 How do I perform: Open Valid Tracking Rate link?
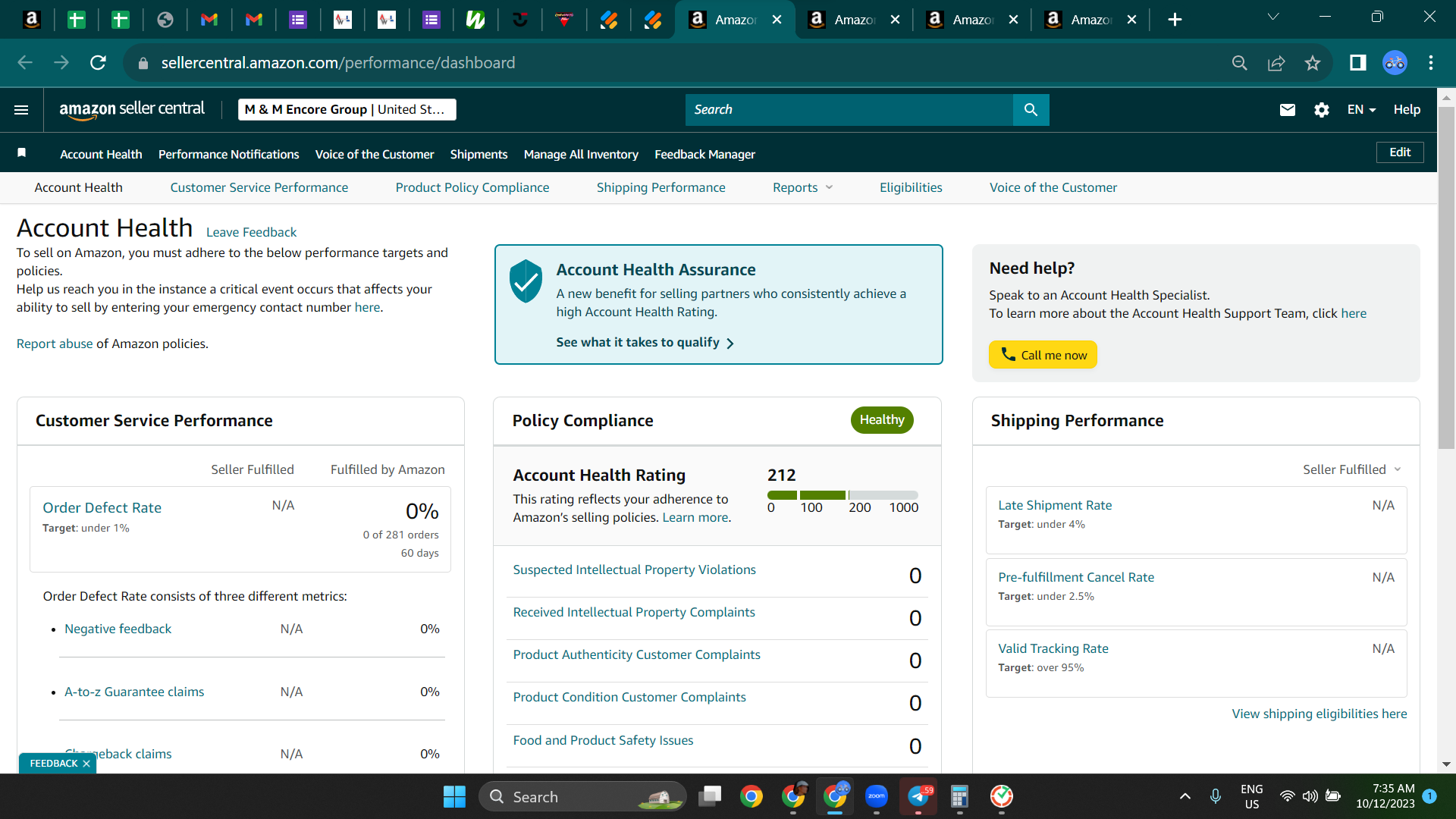1053,648
